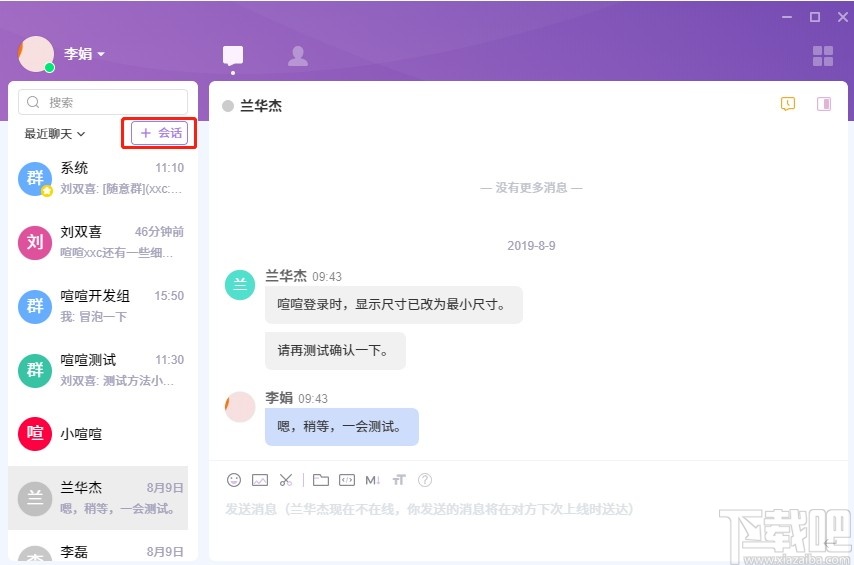The width and height of the screenshot is (854, 565).
Task: Expand the 最近聊天 filter dropdown
Action: (54, 133)
